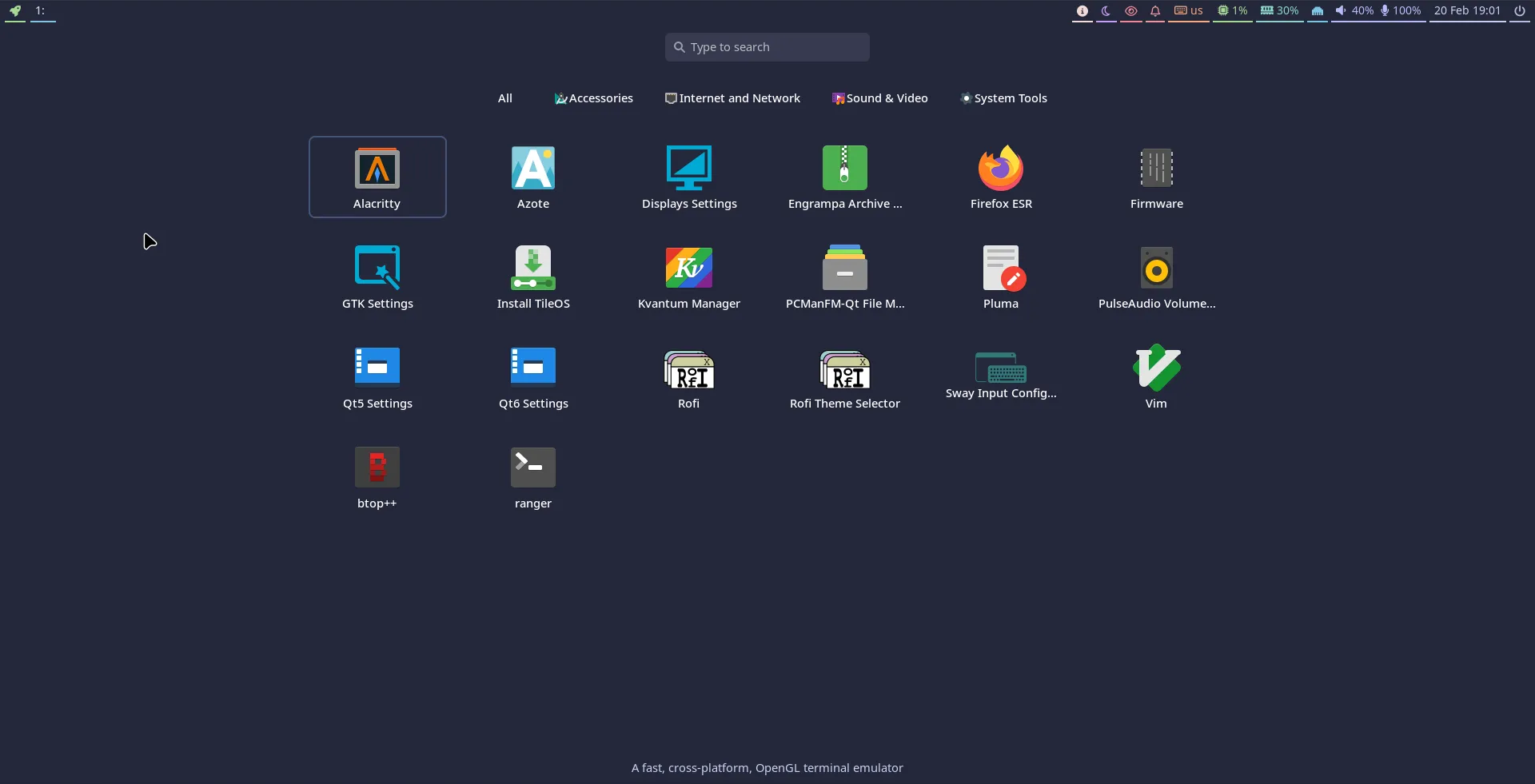Switch to the Accessories category
Image resolution: width=1535 pixels, height=784 pixels.
(x=592, y=98)
